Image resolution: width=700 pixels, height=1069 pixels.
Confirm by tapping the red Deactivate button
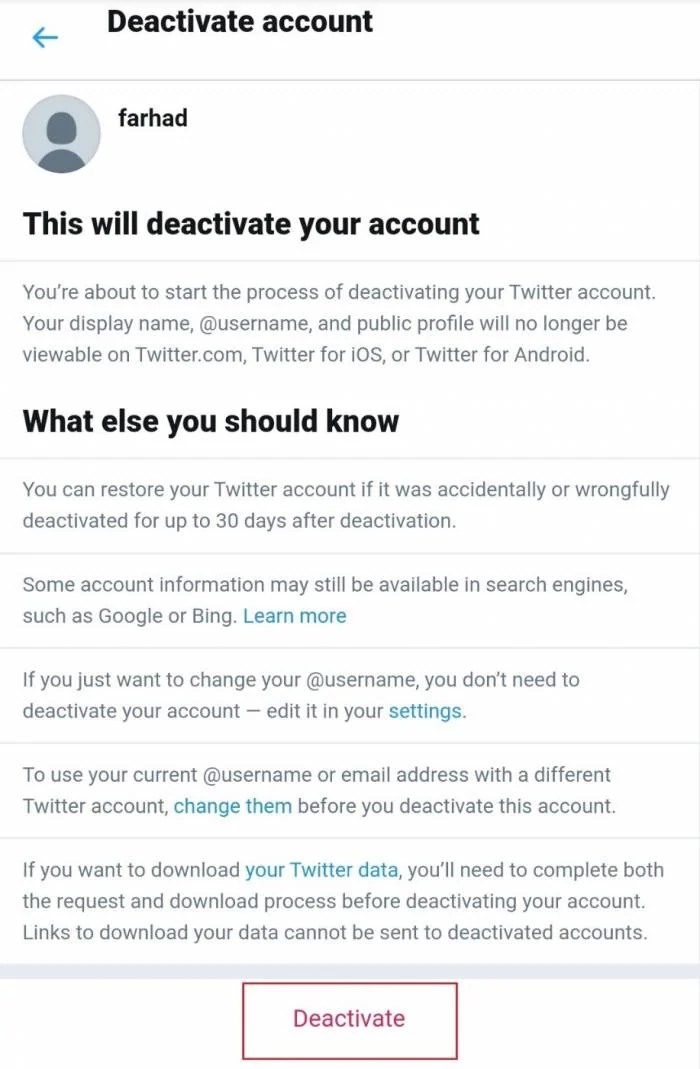350,1020
